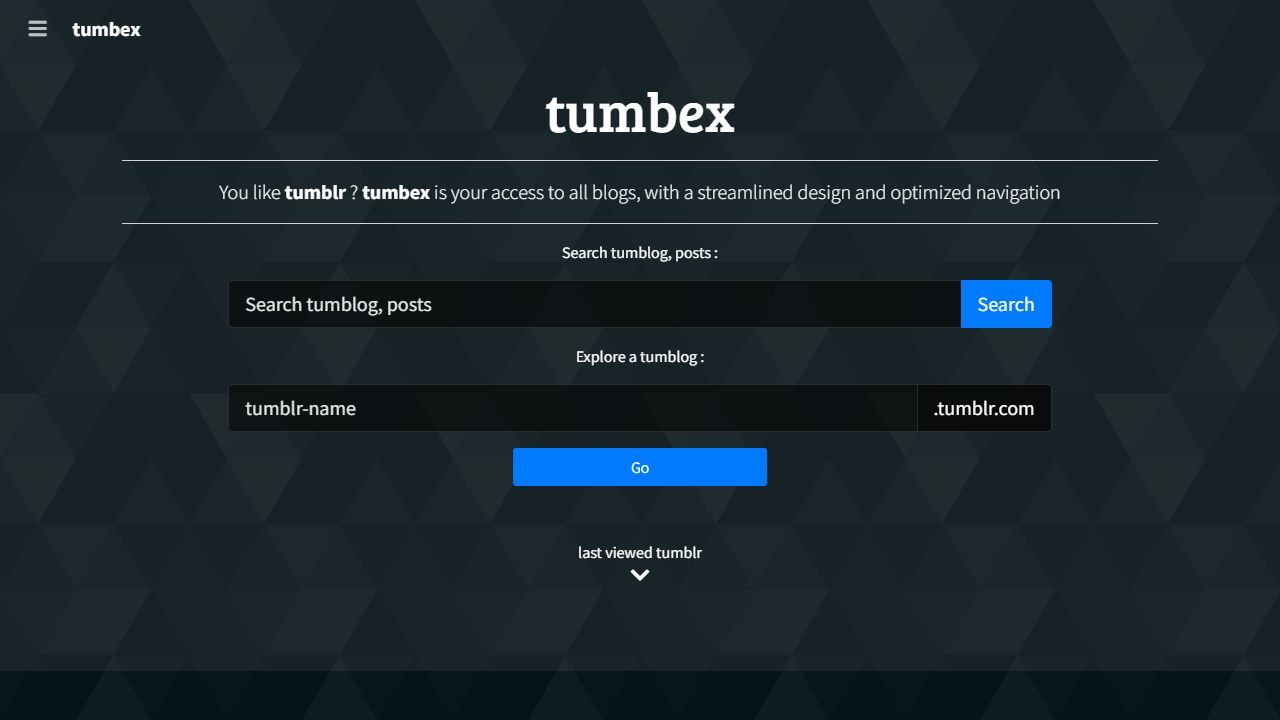The height and width of the screenshot is (720, 1280).
Task: Click the 'Search tumblog, posts :' label
Action: 640,252
